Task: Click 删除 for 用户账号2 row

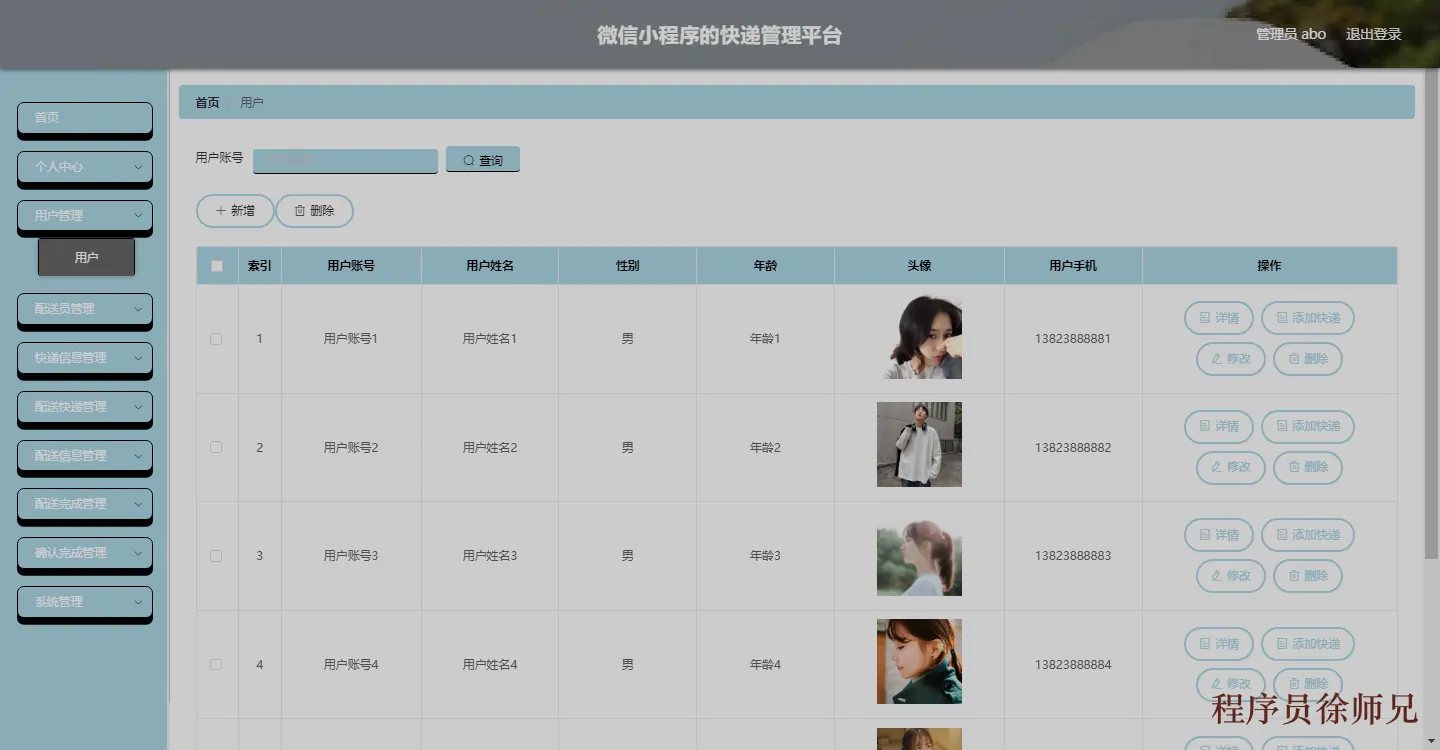Action: (x=1307, y=467)
